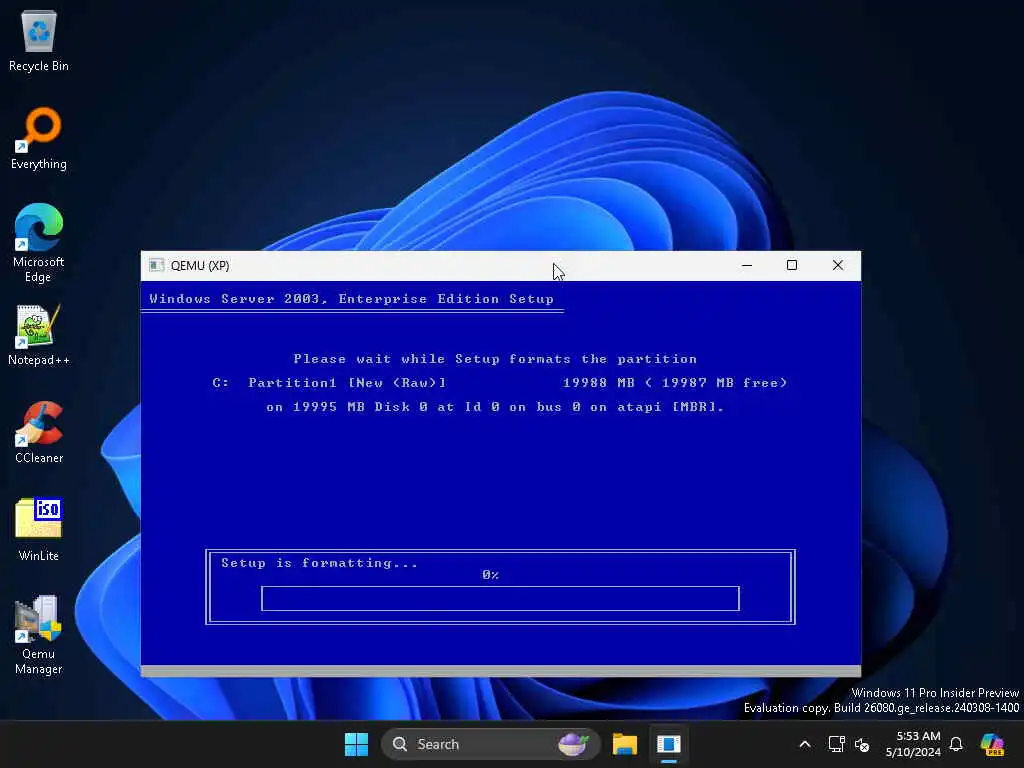1024x768 pixels.
Task: Select the Everything search shortcut
Action: [x=39, y=138]
